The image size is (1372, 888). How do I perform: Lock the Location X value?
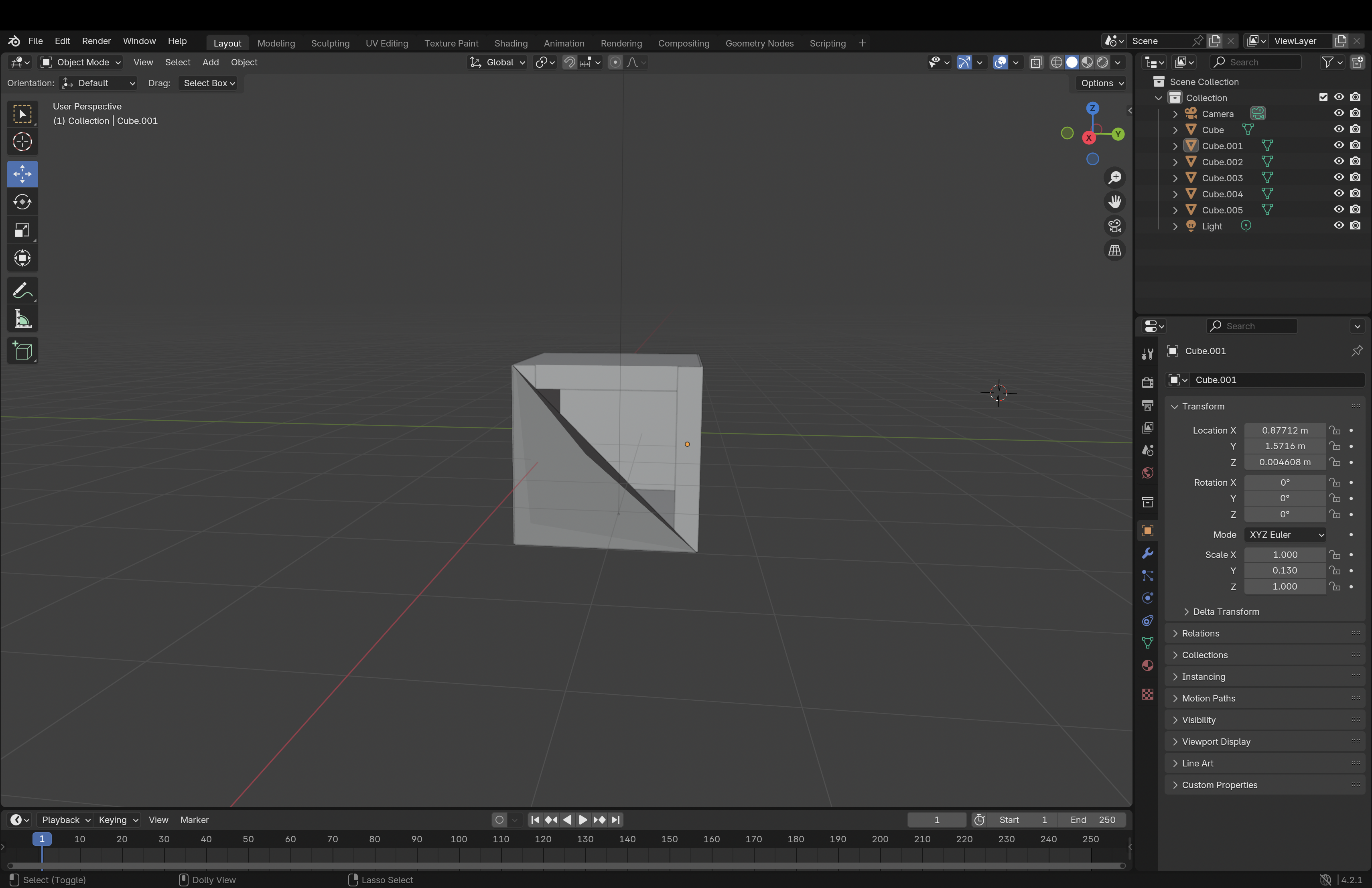(x=1335, y=430)
